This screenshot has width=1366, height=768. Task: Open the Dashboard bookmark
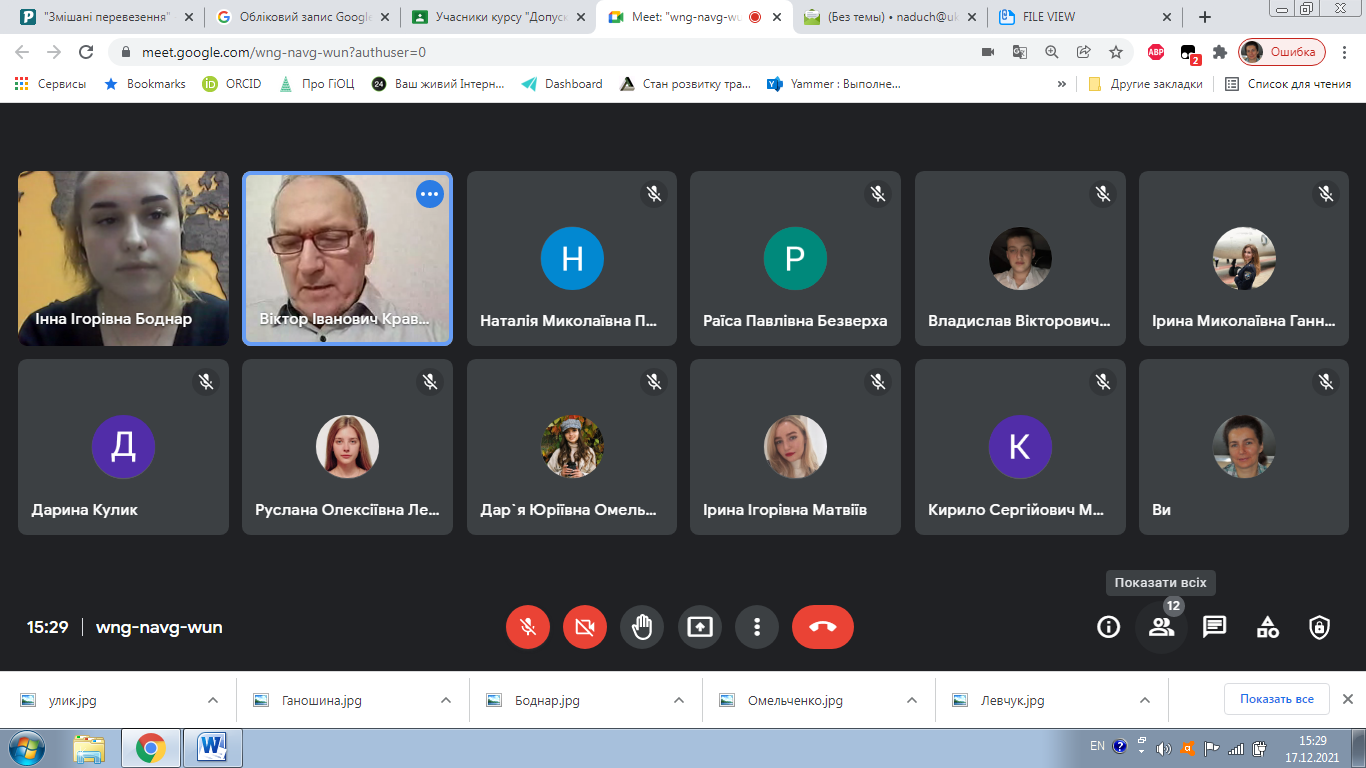562,84
